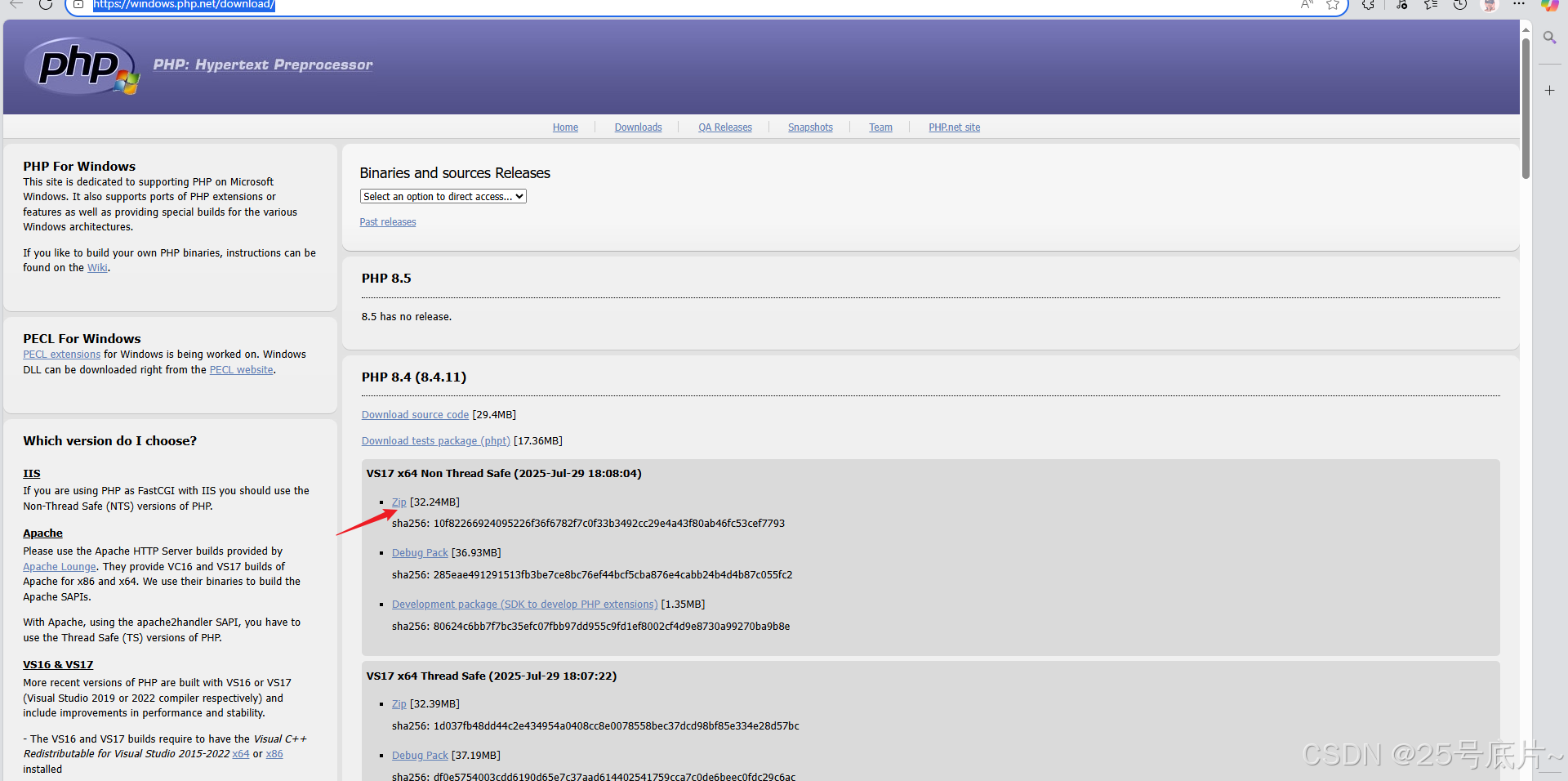Image resolution: width=1568 pixels, height=781 pixels.
Task: Reload the page with the refresh icon
Action: point(46,4)
